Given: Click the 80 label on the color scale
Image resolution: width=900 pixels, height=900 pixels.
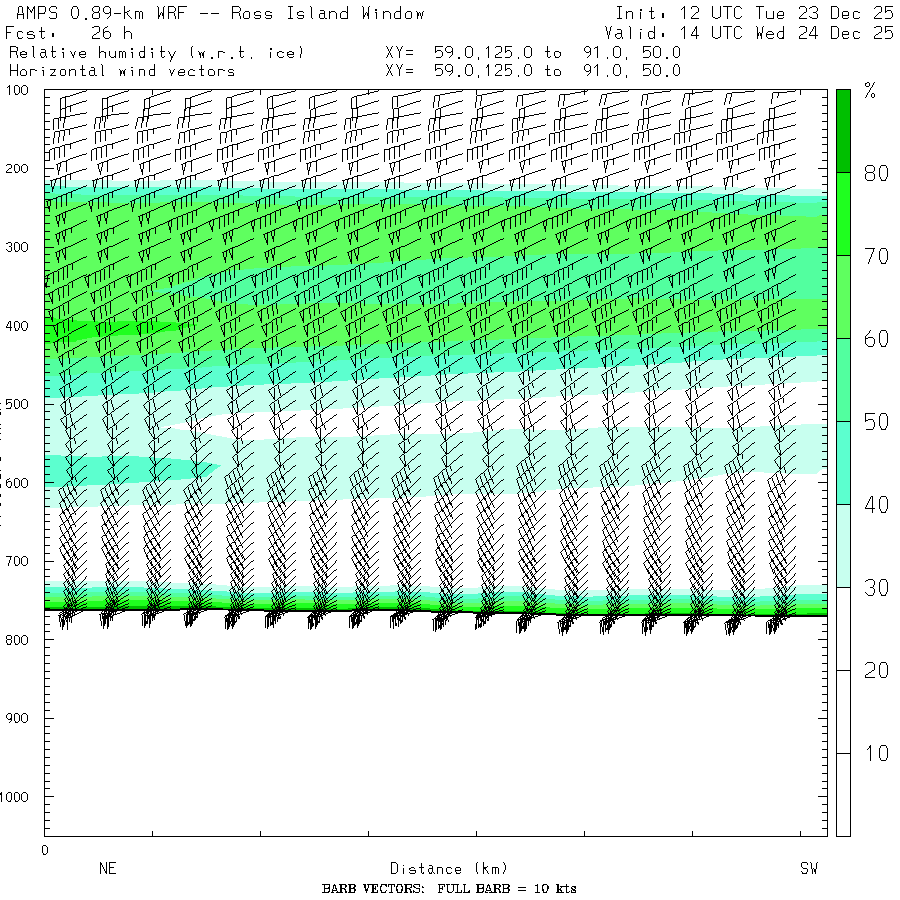Looking at the screenshot, I should point(876,173).
